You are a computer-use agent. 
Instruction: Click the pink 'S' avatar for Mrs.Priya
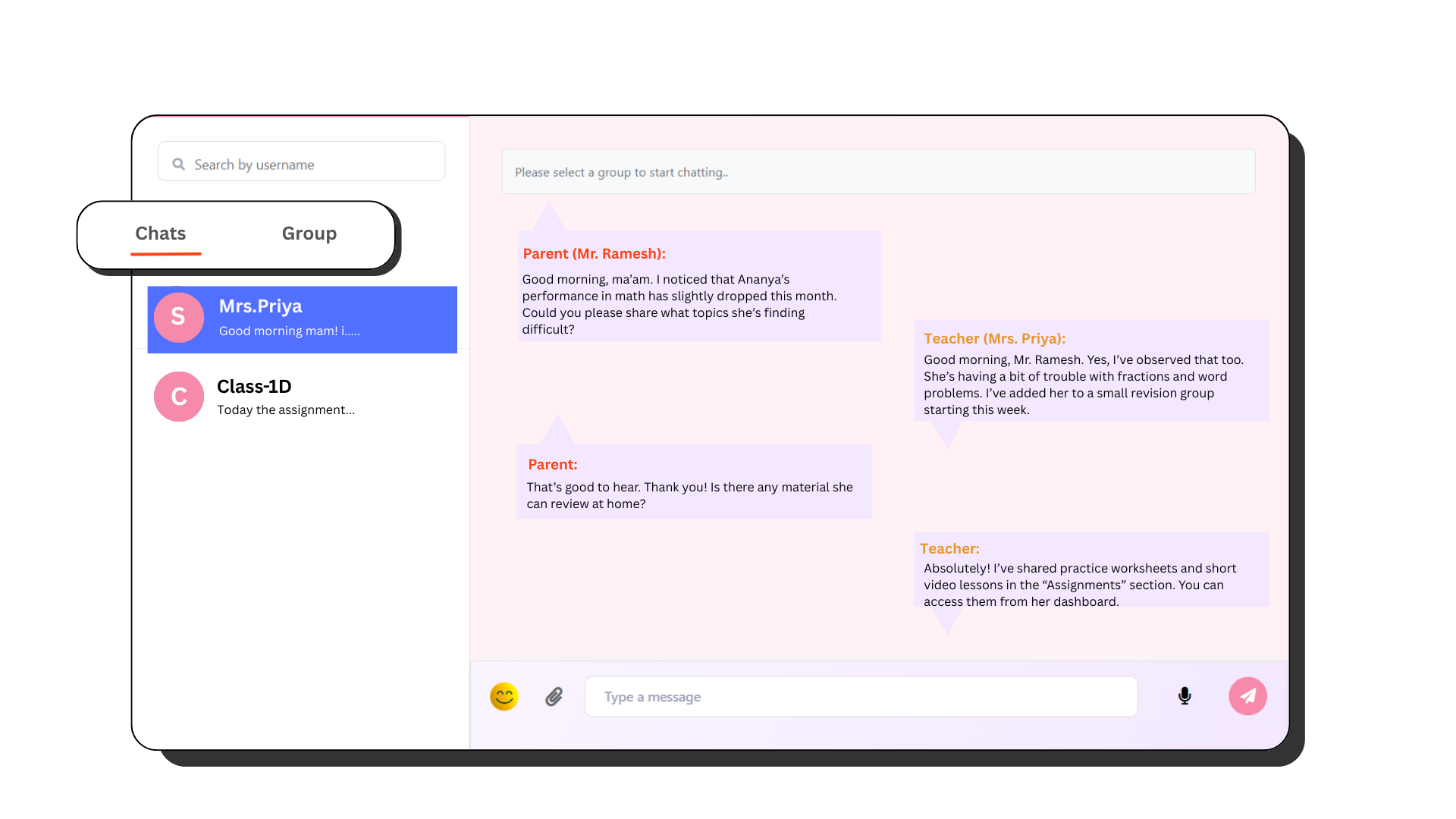click(x=178, y=317)
